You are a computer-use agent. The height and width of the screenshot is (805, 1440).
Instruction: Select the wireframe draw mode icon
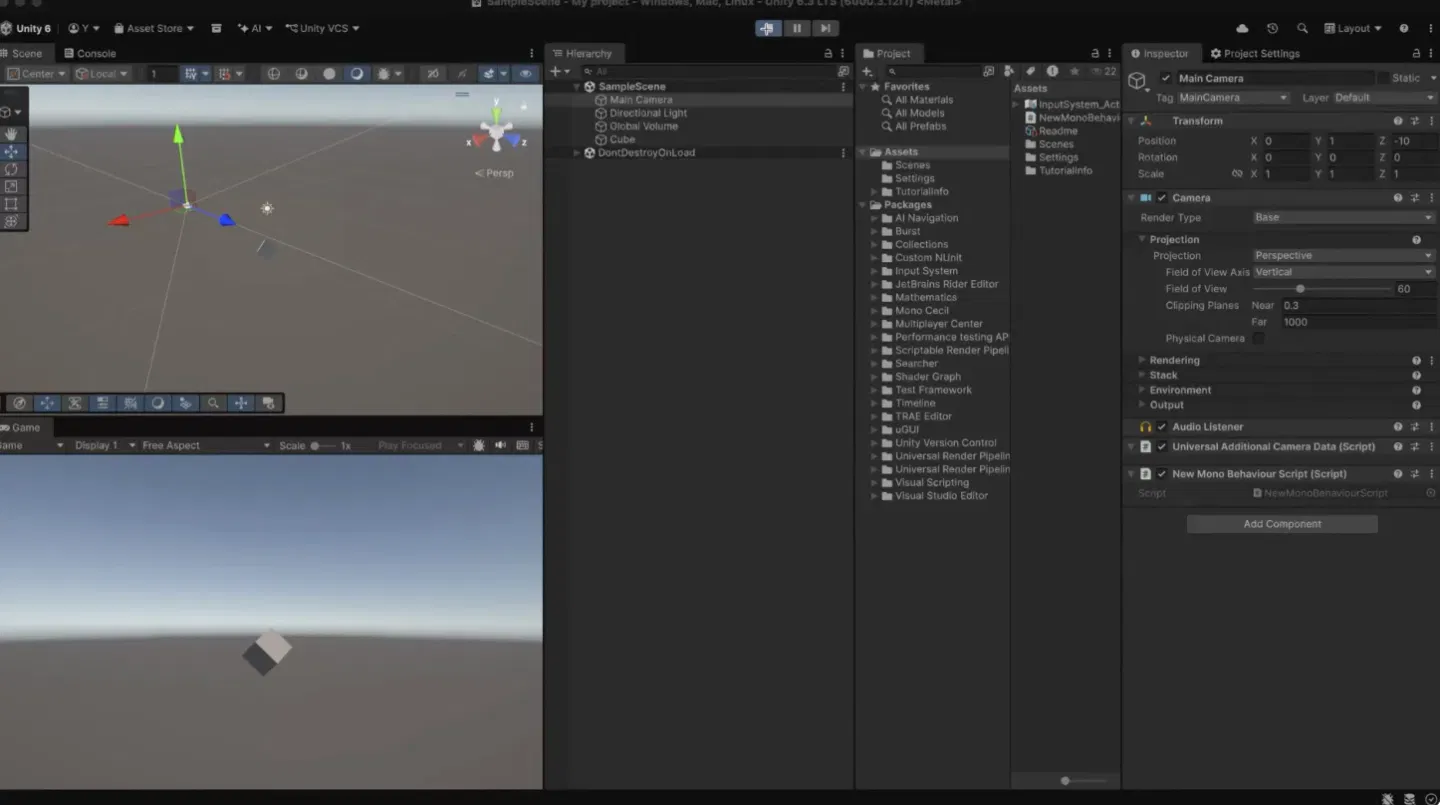click(273, 74)
